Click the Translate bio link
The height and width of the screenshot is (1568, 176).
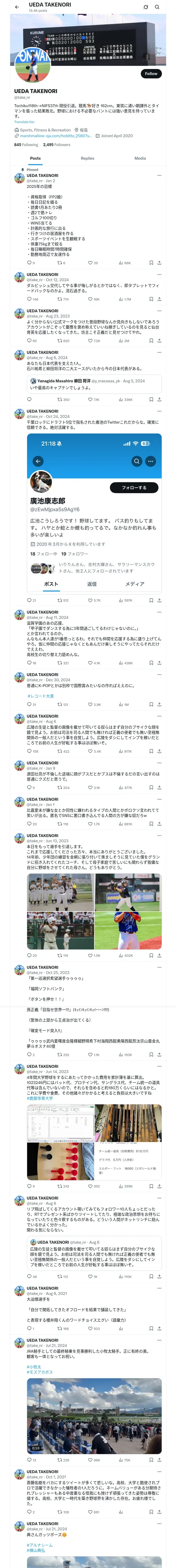point(24,122)
